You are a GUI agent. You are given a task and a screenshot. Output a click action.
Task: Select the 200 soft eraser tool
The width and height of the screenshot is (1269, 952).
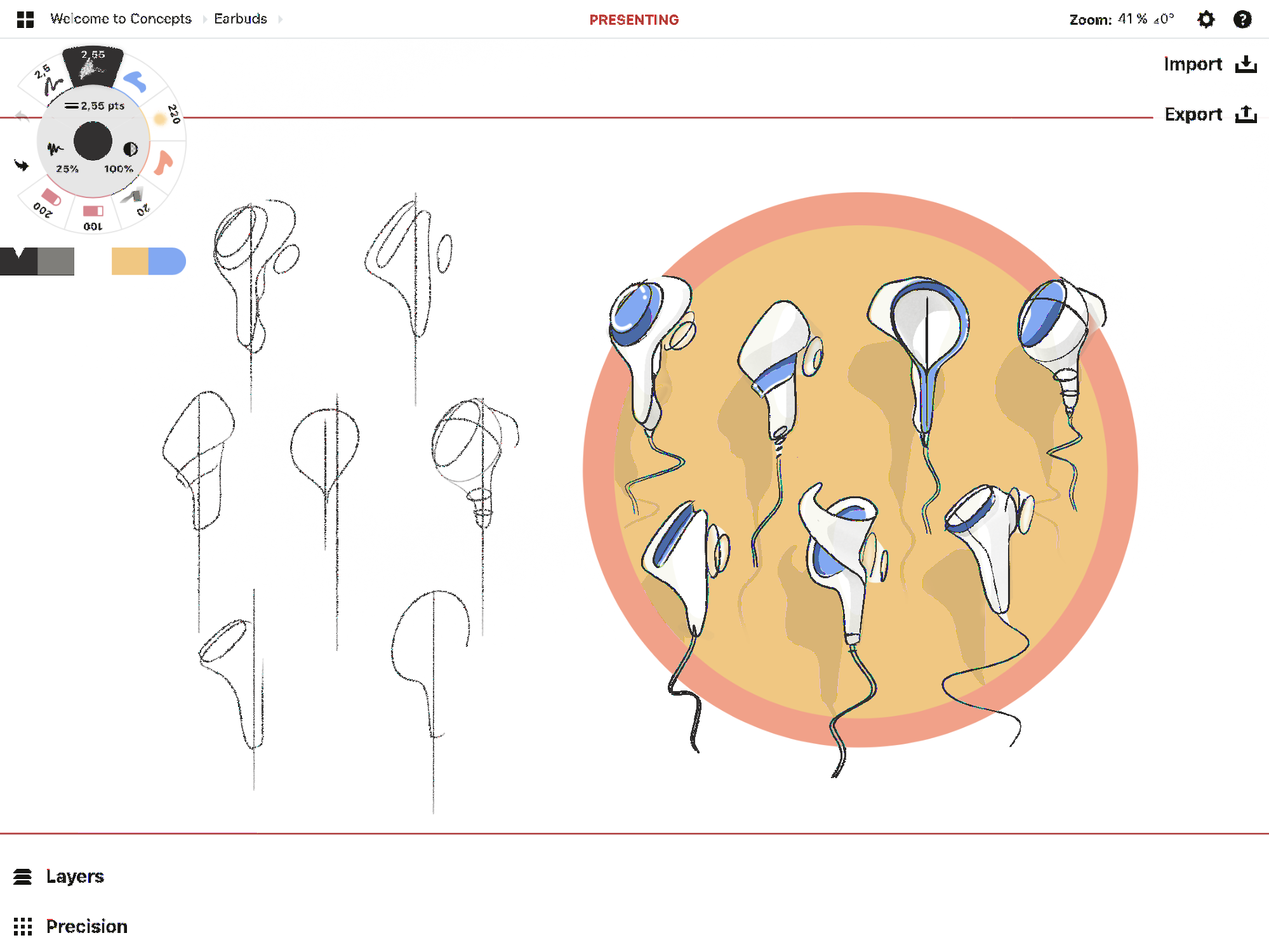tap(47, 202)
